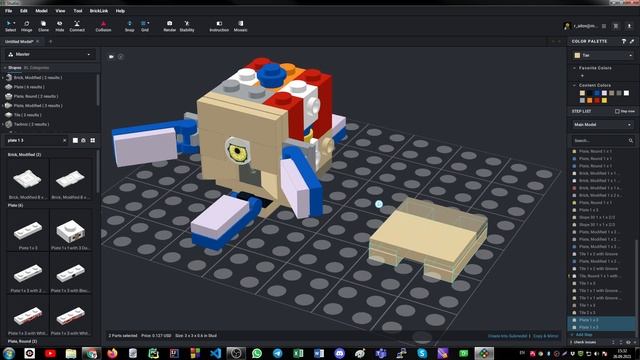Click the camera view icon in viewport
Viewport: 640px width, 360px height.
coord(111,57)
